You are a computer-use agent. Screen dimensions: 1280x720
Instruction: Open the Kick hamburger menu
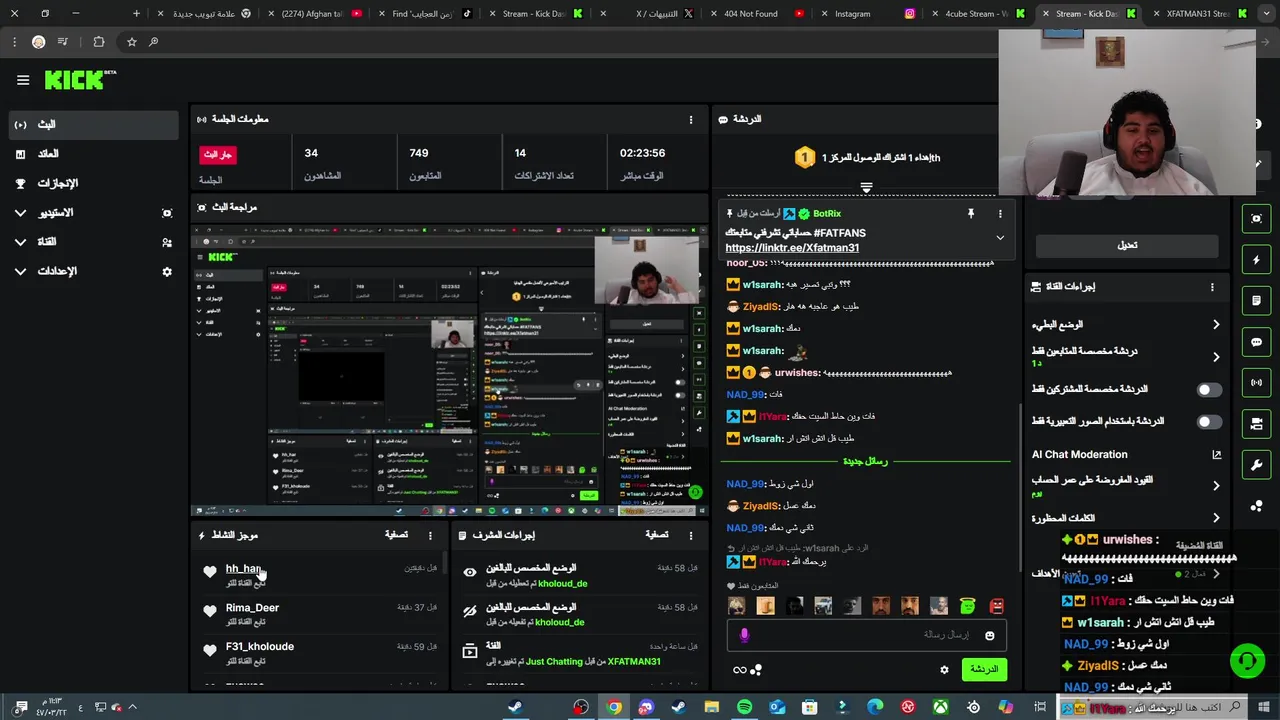(x=23, y=80)
